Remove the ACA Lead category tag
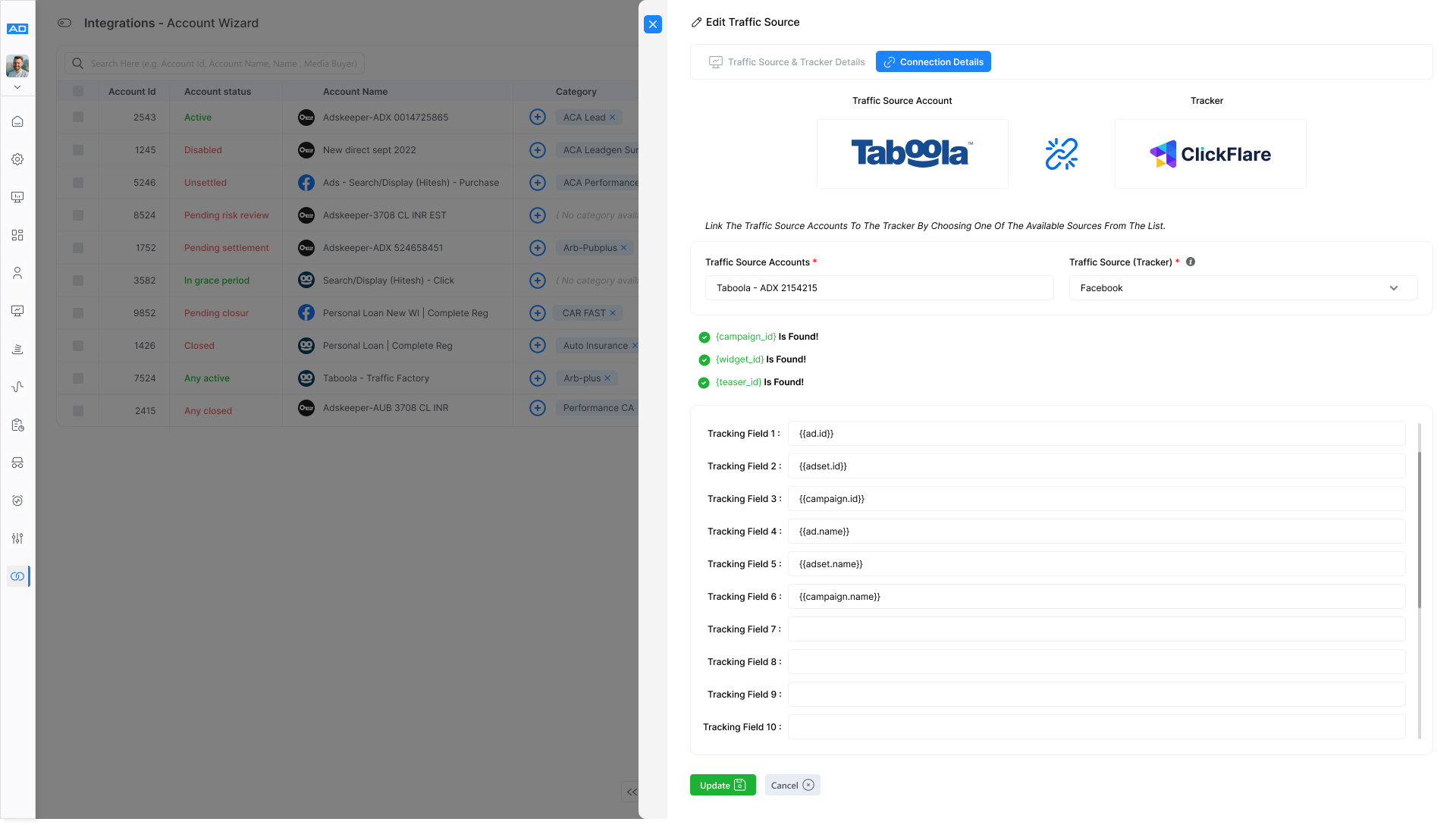This screenshot has height=825, width=1456. pyautogui.click(x=613, y=117)
